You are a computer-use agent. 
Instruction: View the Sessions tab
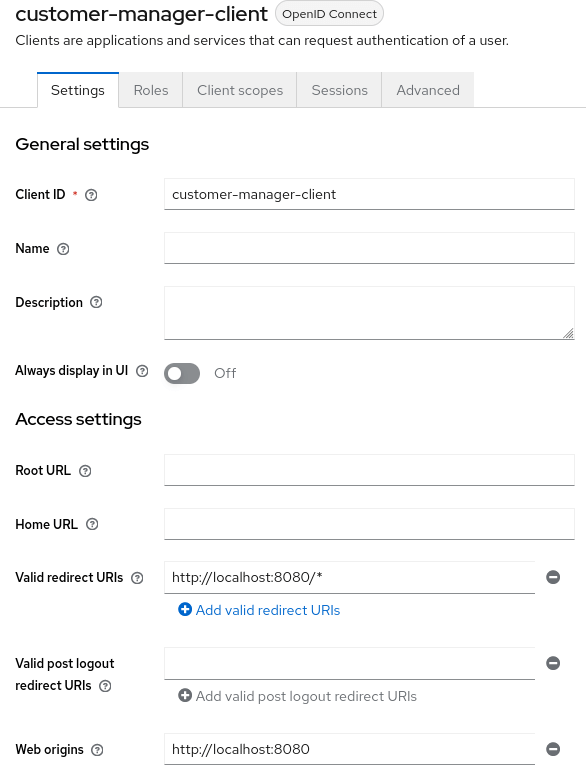(x=339, y=90)
